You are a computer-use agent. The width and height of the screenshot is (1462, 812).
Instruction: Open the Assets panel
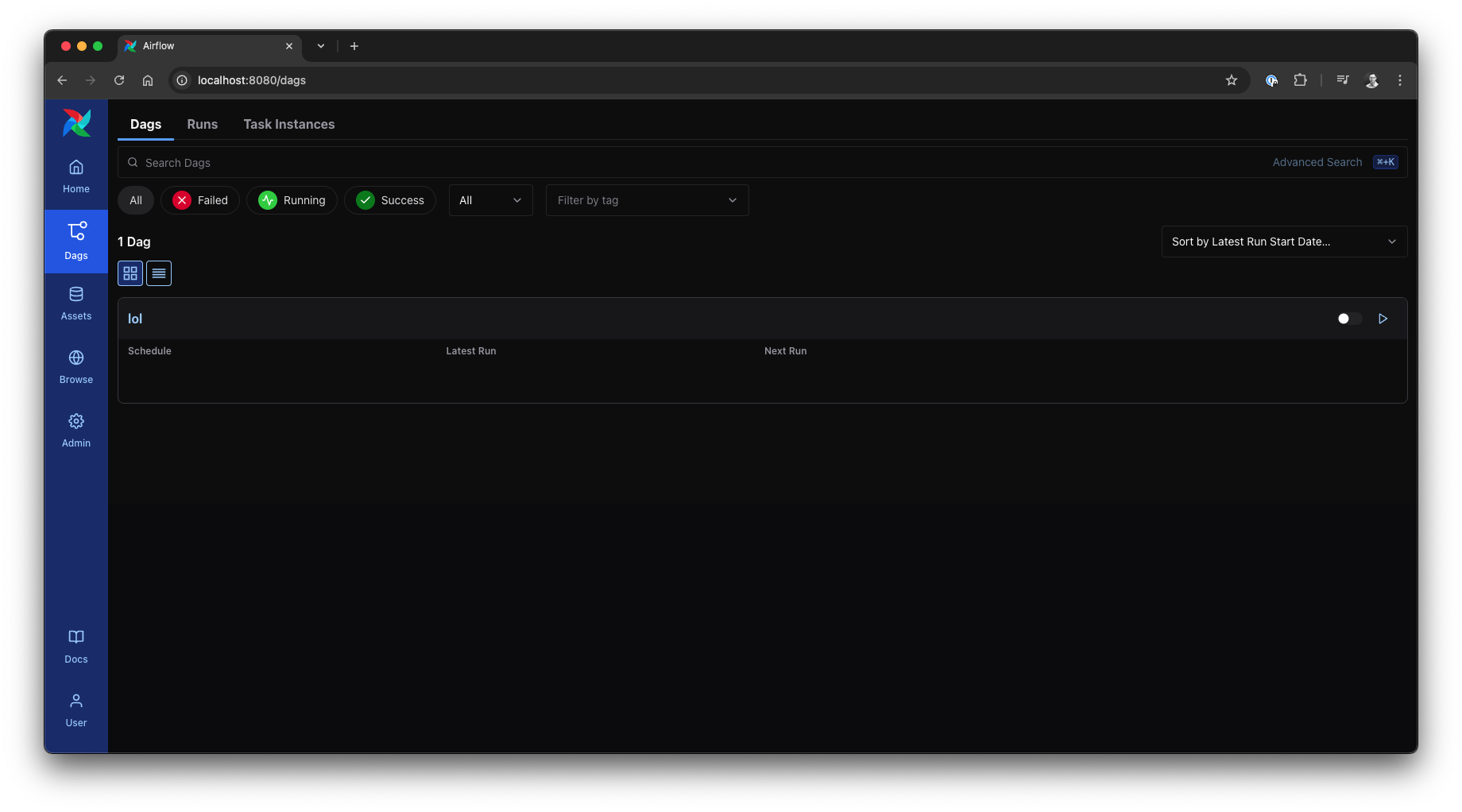point(75,303)
